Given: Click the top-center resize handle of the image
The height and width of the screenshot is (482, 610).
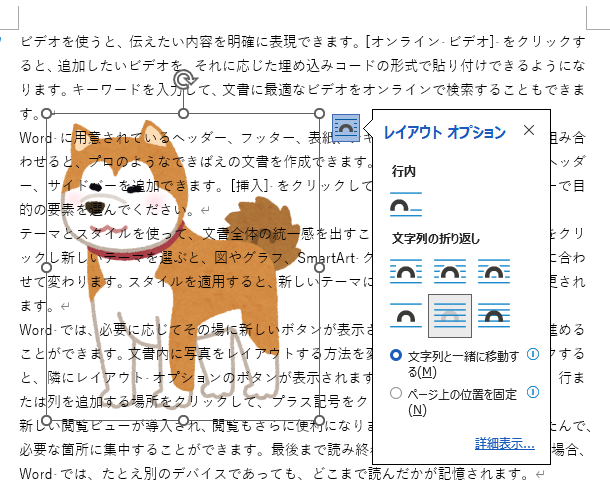Looking at the screenshot, I should (183, 114).
